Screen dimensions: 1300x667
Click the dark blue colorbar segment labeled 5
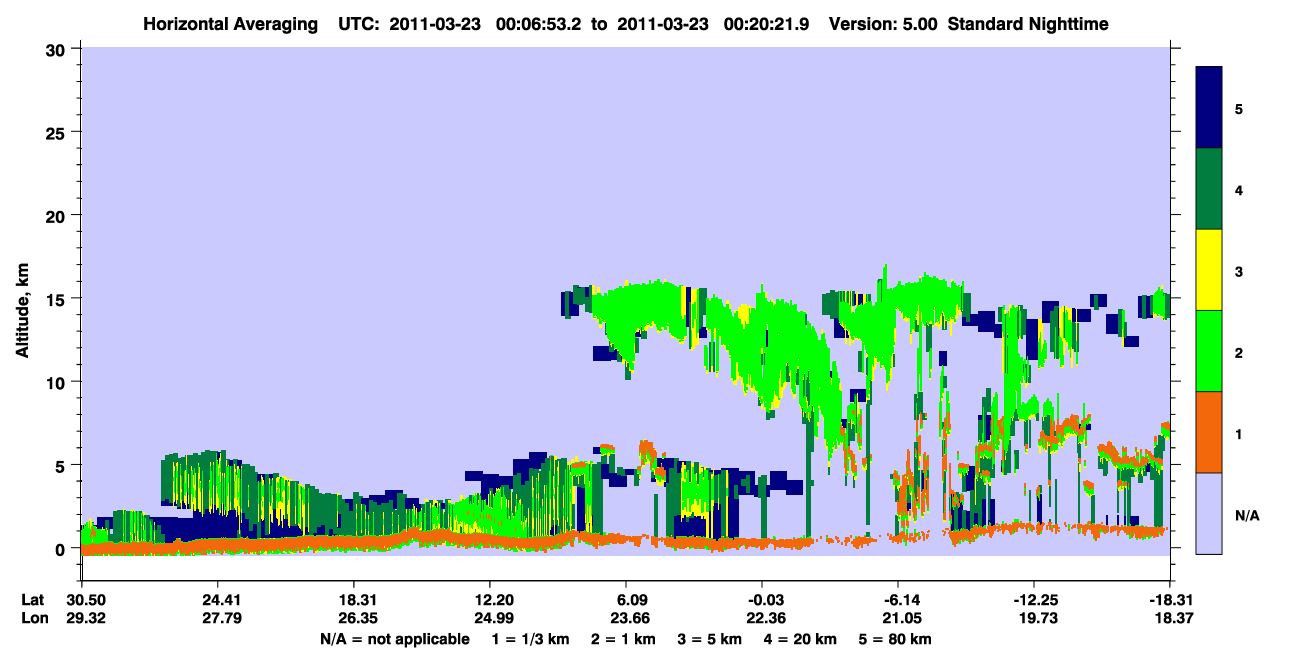1209,108
